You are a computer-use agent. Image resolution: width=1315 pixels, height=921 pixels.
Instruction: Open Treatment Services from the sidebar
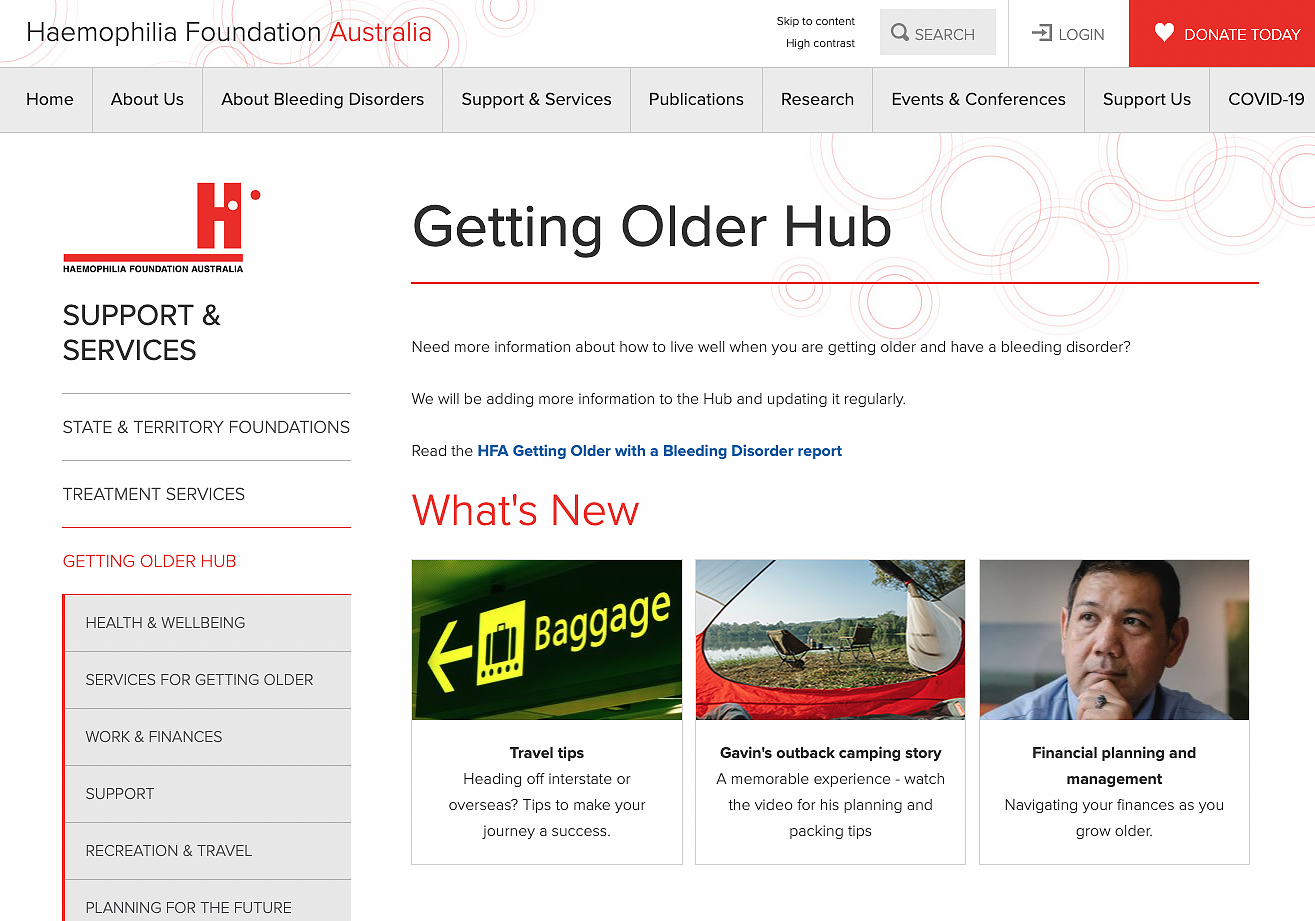pyautogui.click(x=153, y=494)
